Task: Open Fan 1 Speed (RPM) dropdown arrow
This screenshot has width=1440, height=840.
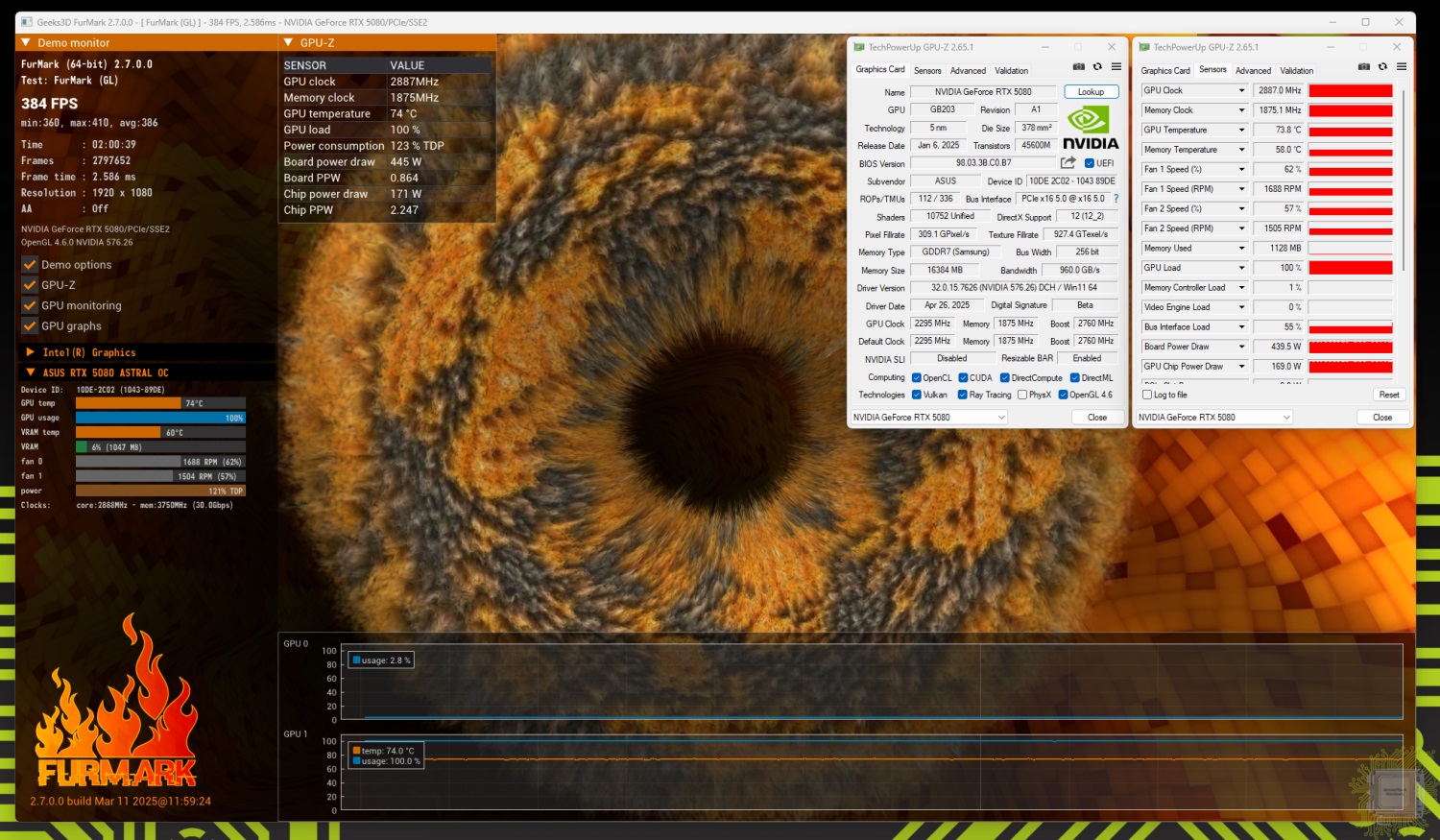Action: tap(1241, 189)
